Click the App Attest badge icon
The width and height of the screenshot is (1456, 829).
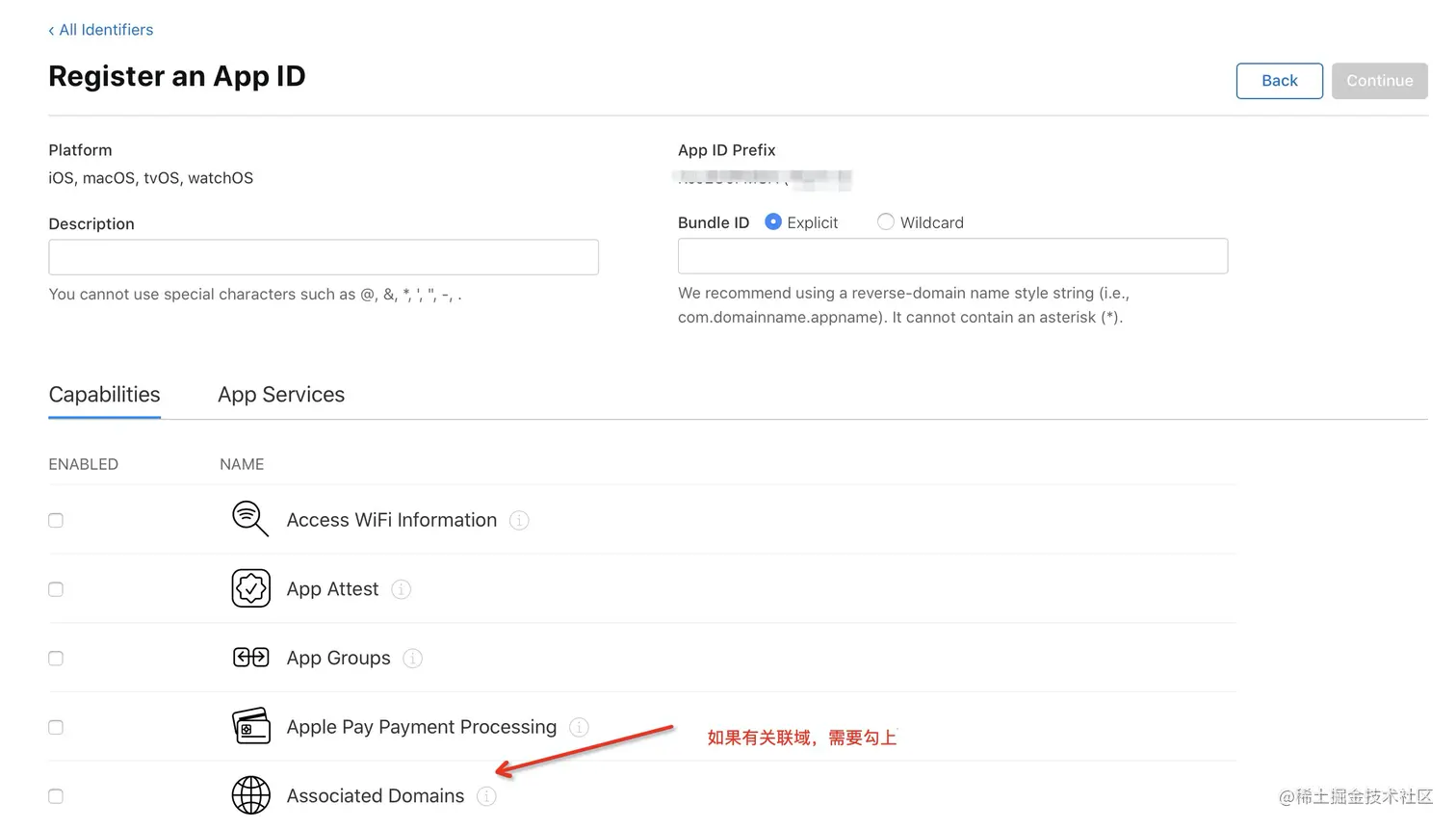(250, 588)
